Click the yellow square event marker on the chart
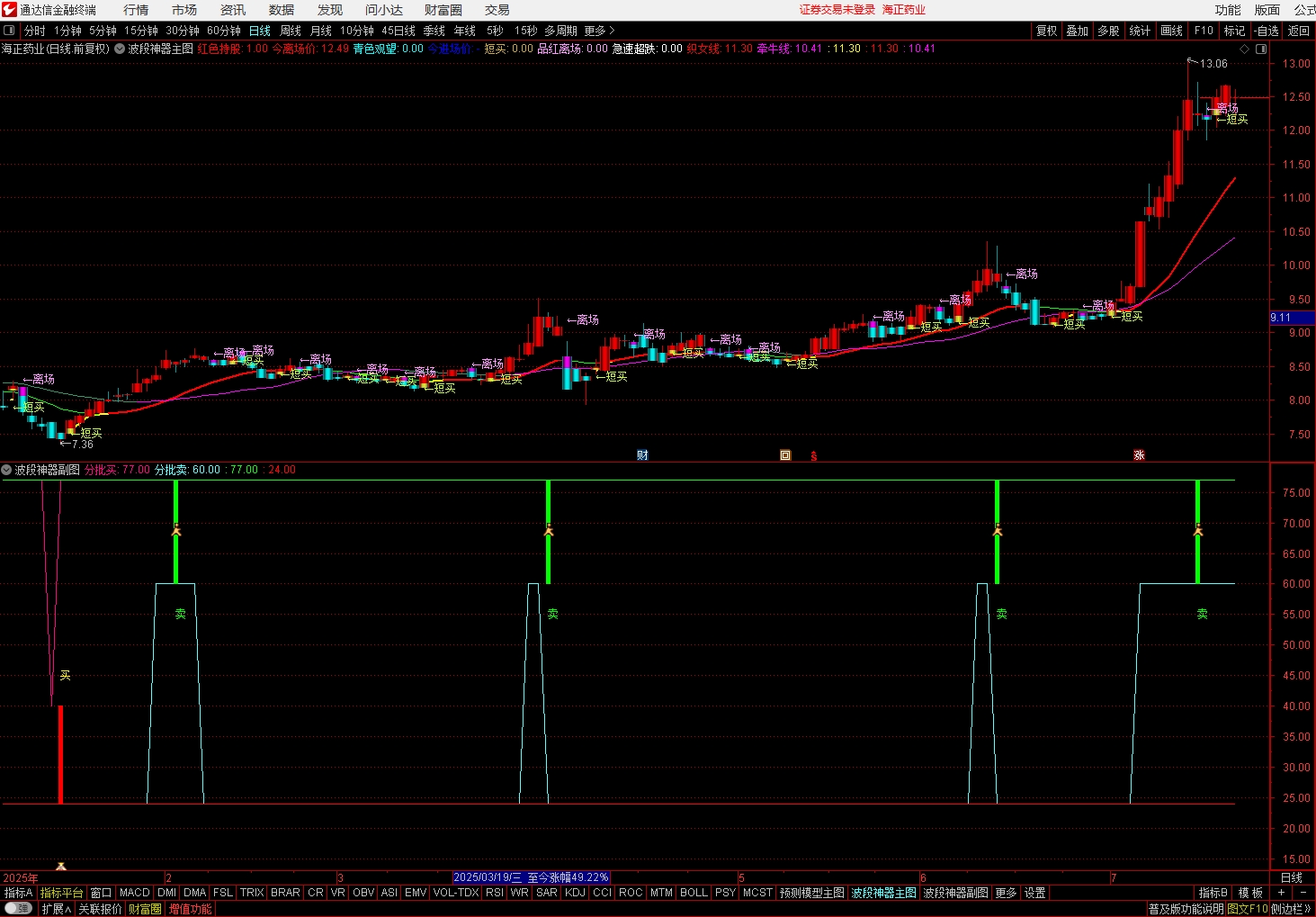Screen dimensions: 1316x917 tap(785, 455)
